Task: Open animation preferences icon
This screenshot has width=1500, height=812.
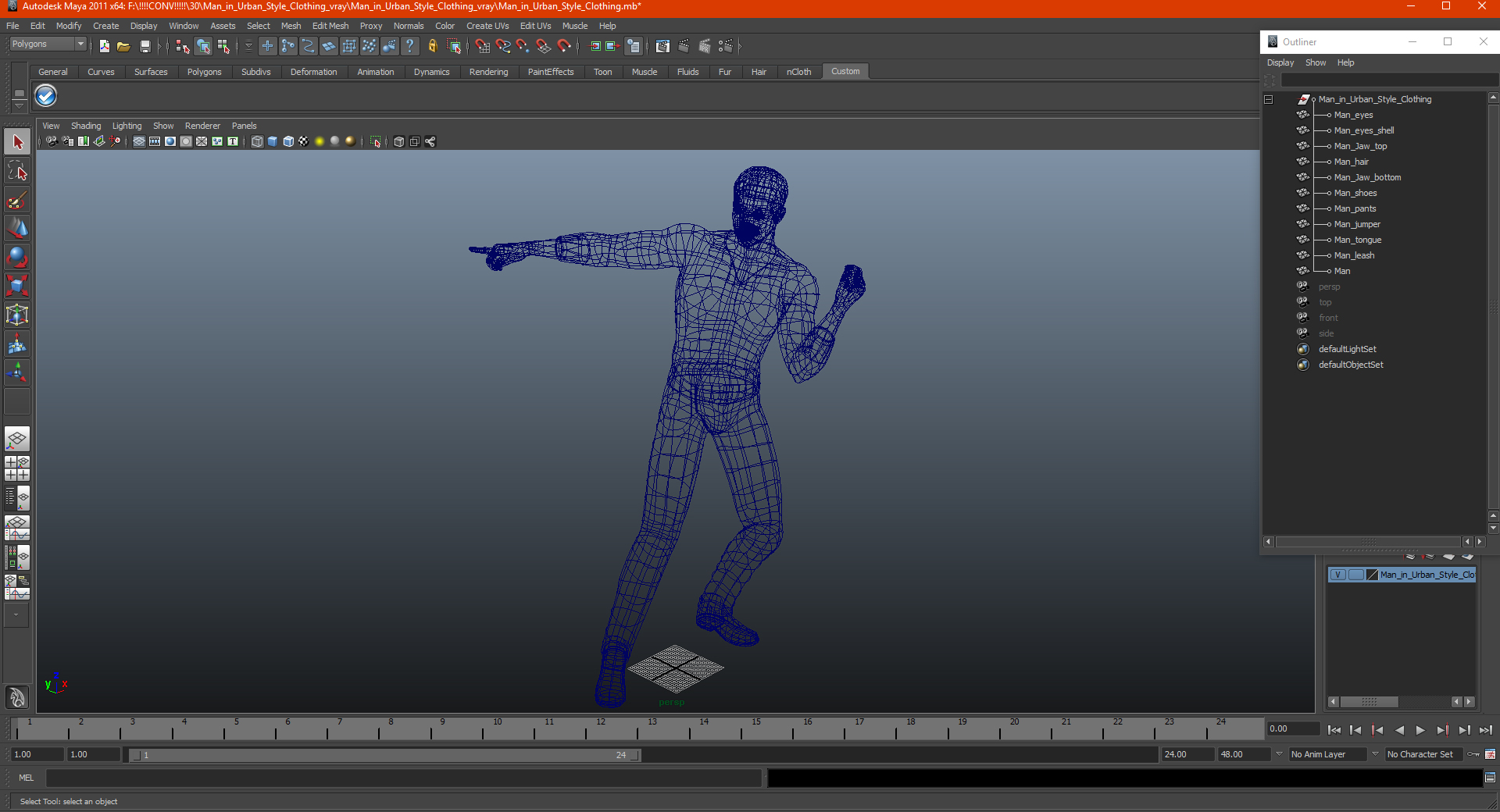Action: pos(1491,754)
